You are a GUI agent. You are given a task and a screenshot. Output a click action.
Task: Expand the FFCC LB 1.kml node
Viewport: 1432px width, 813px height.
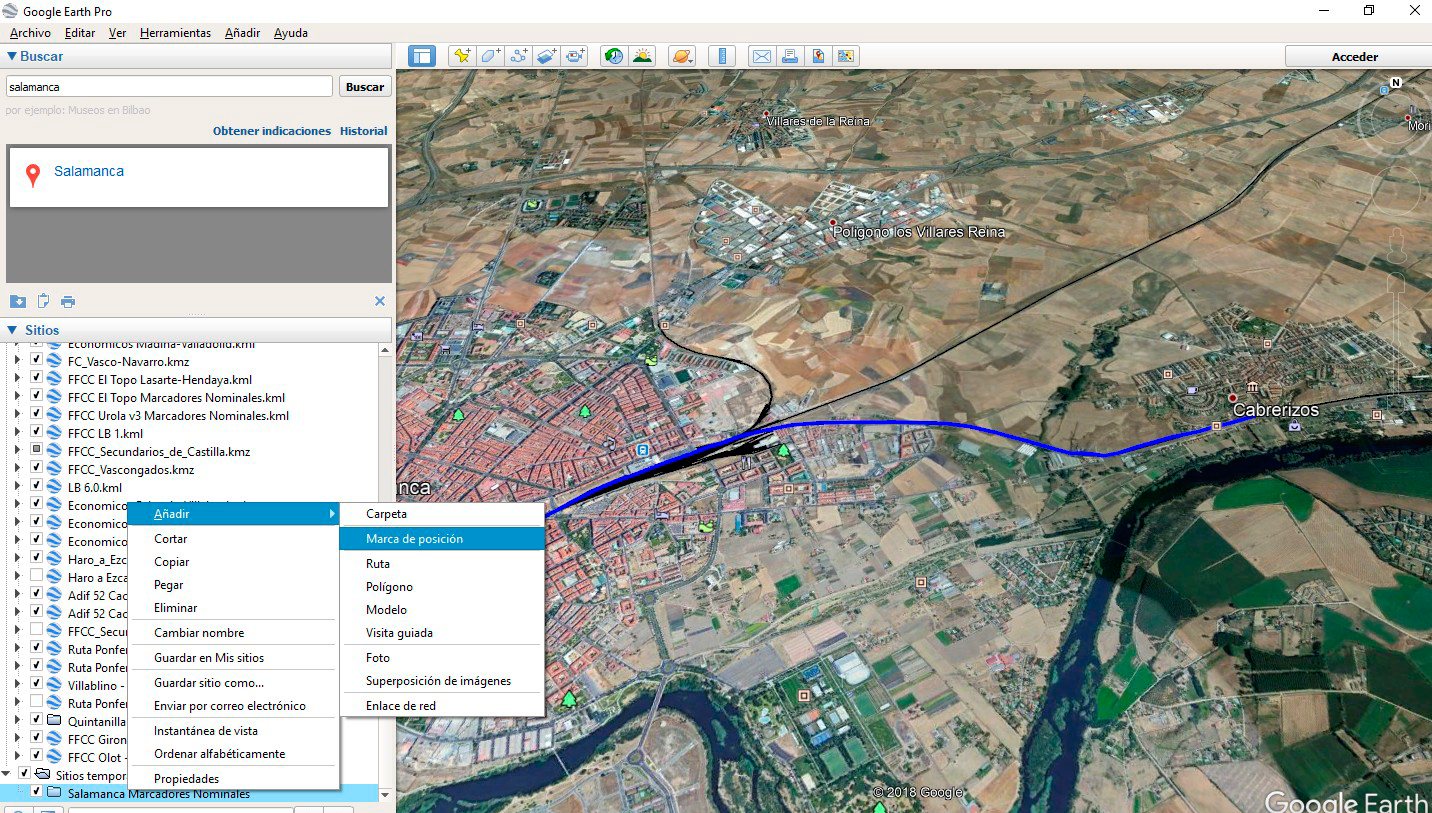(x=16, y=433)
